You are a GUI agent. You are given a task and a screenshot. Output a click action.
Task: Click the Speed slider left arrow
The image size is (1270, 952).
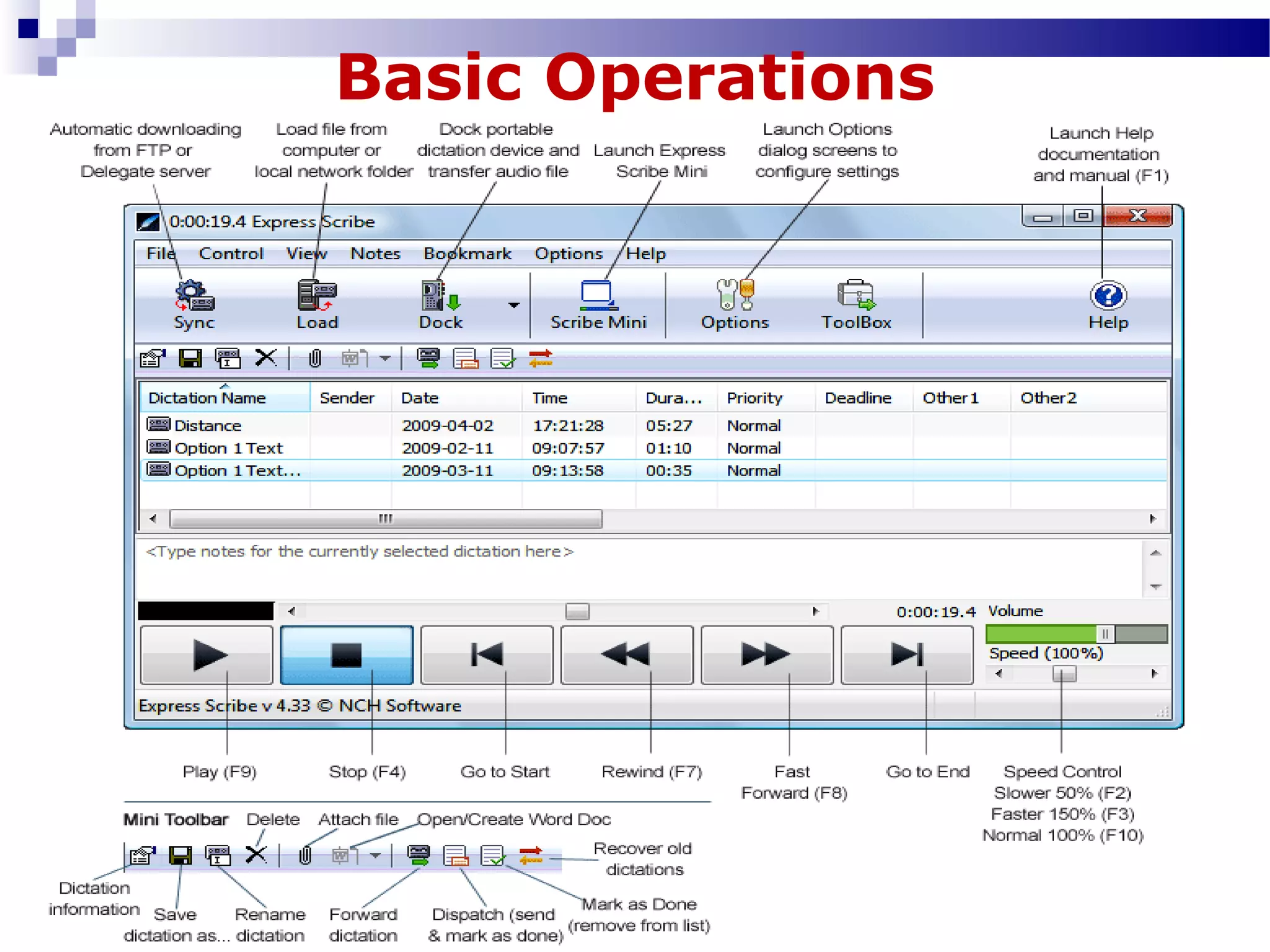point(998,674)
